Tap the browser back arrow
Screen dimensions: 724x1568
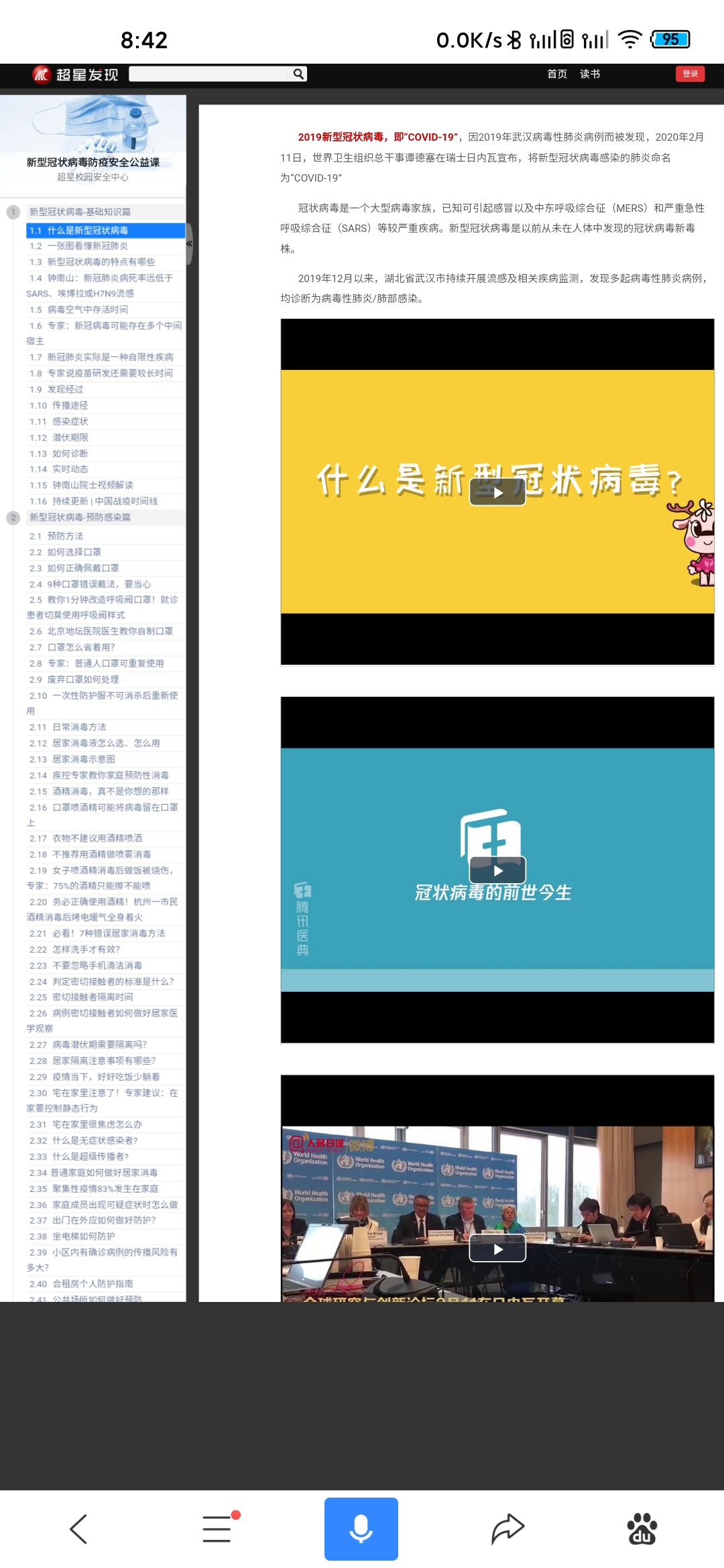click(78, 1529)
